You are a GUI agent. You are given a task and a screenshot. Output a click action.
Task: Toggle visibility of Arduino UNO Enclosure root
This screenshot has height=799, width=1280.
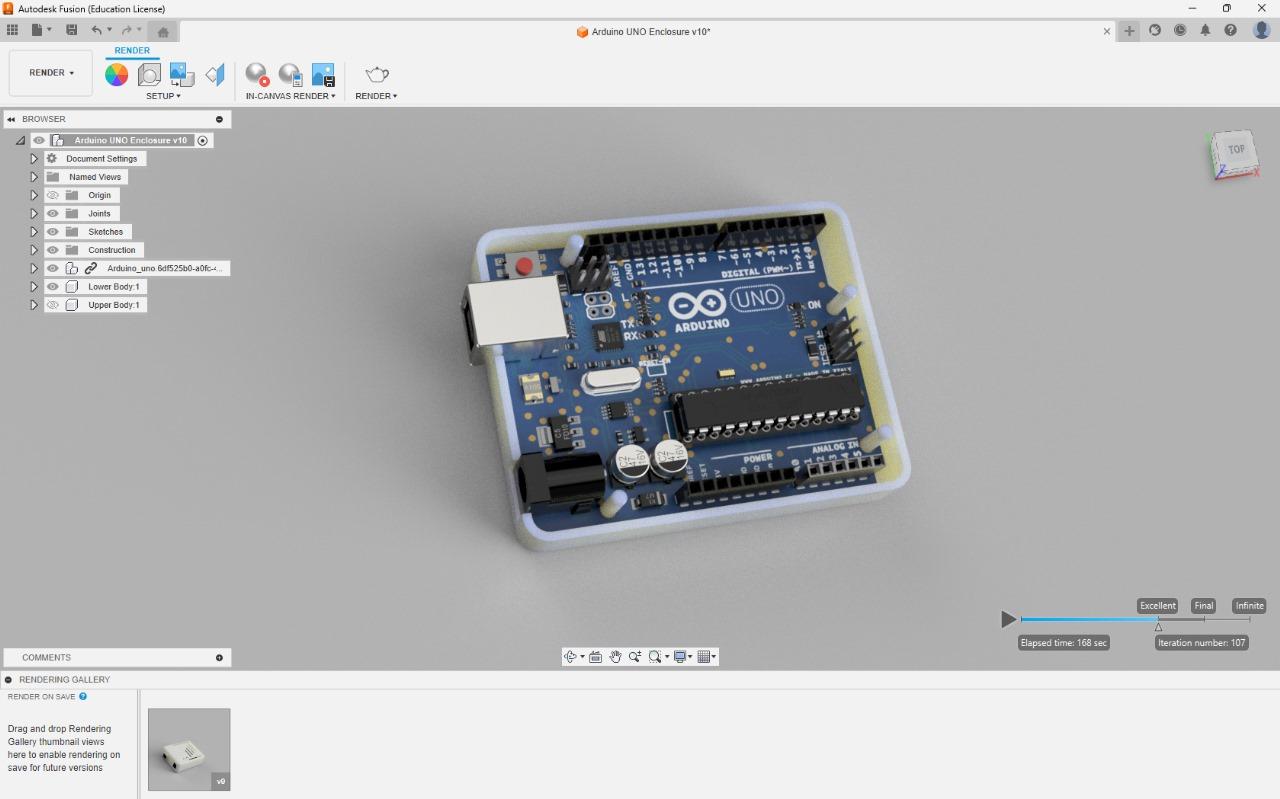click(39, 140)
